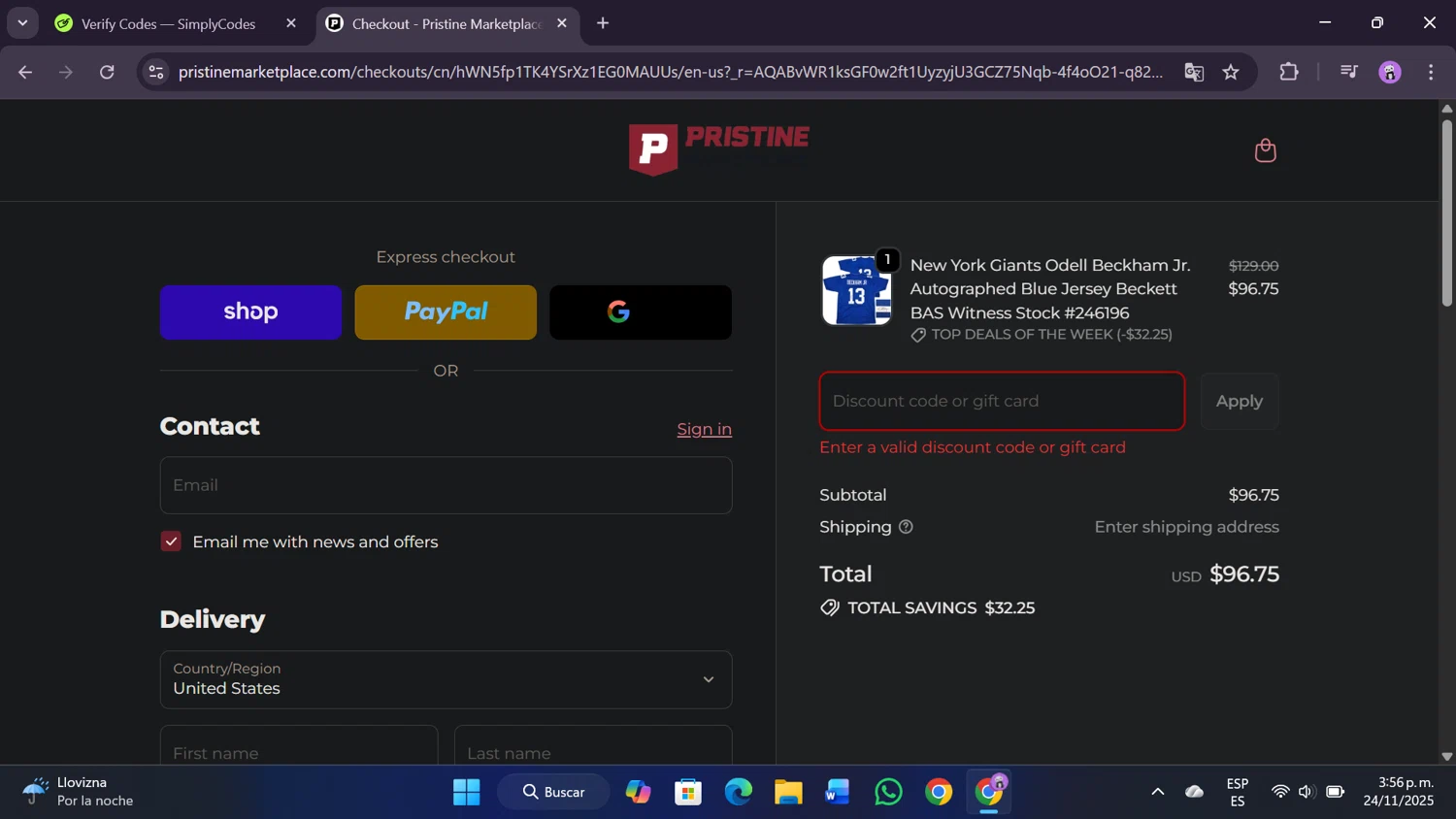Expand the Country/Region dropdown
The width and height of the screenshot is (1456, 819).
(x=446, y=679)
